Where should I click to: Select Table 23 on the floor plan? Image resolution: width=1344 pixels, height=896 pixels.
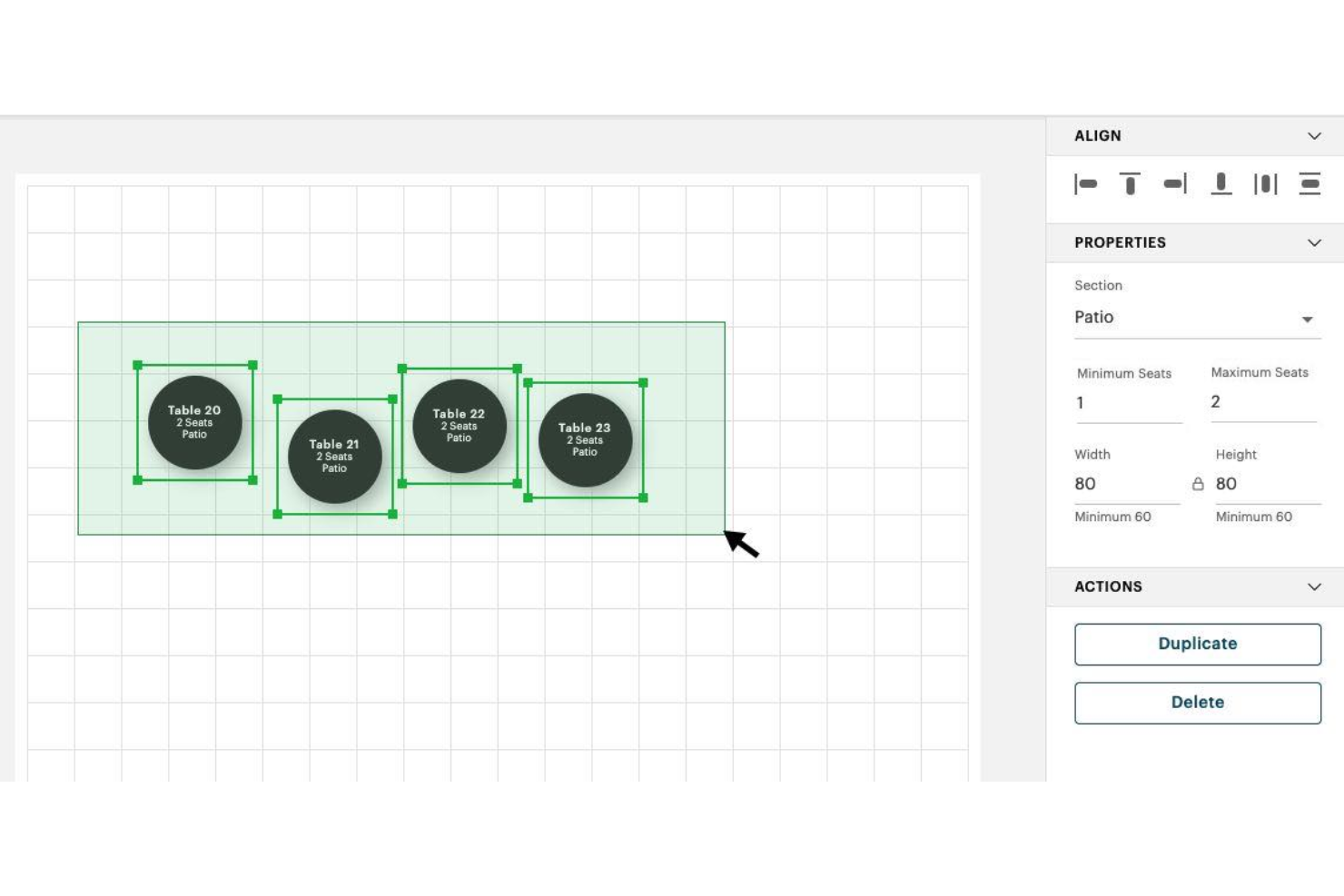point(585,439)
